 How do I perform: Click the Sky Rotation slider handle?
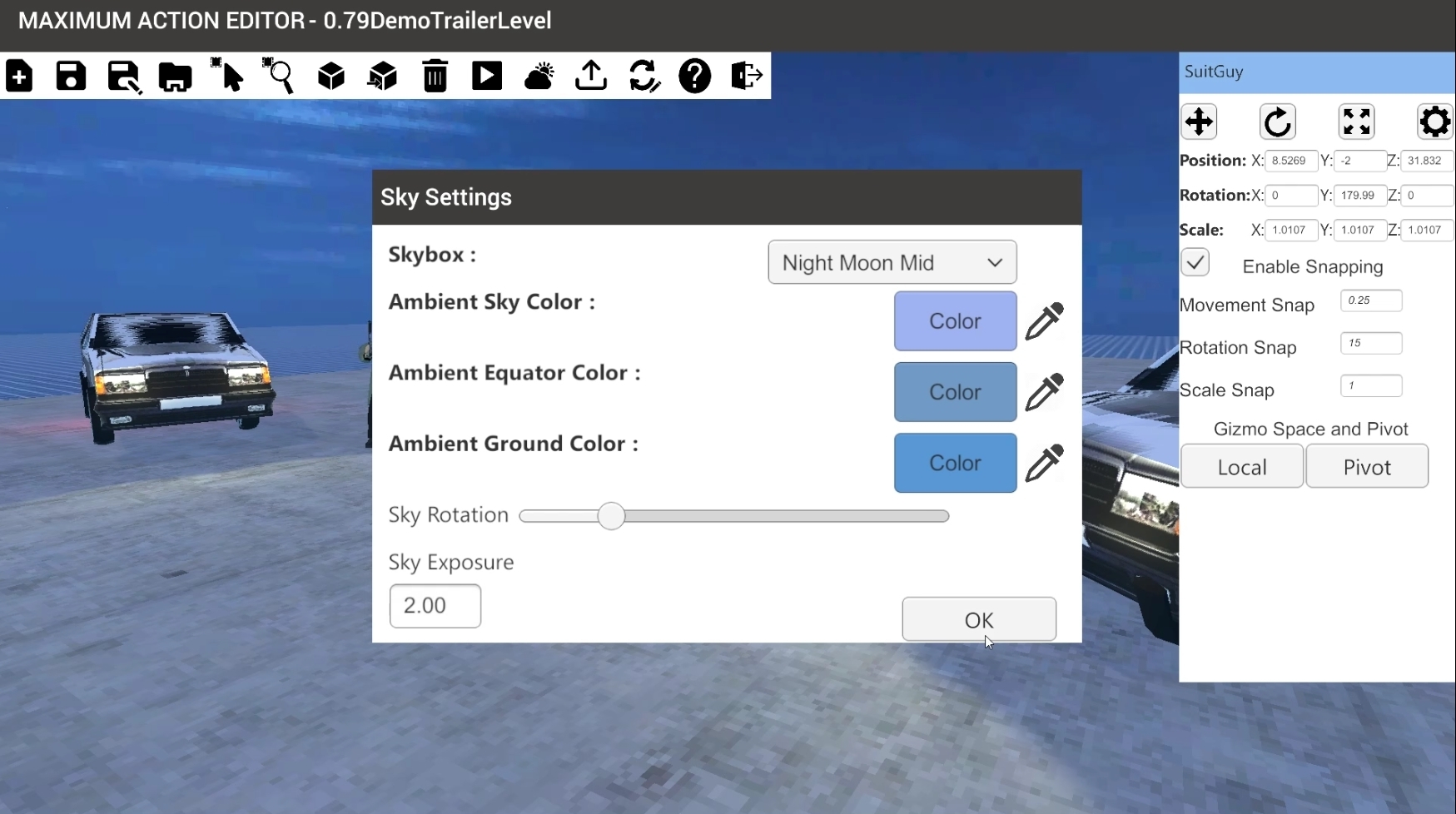click(x=611, y=516)
